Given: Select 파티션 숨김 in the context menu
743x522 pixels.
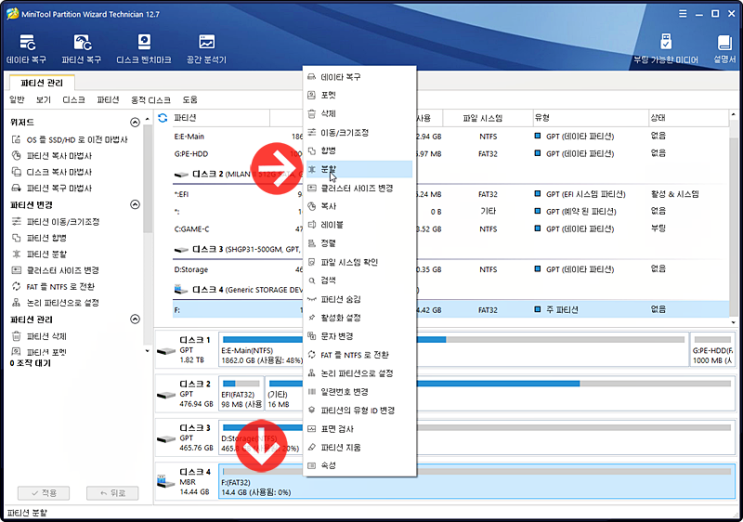Looking at the screenshot, I should click(x=359, y=299).
